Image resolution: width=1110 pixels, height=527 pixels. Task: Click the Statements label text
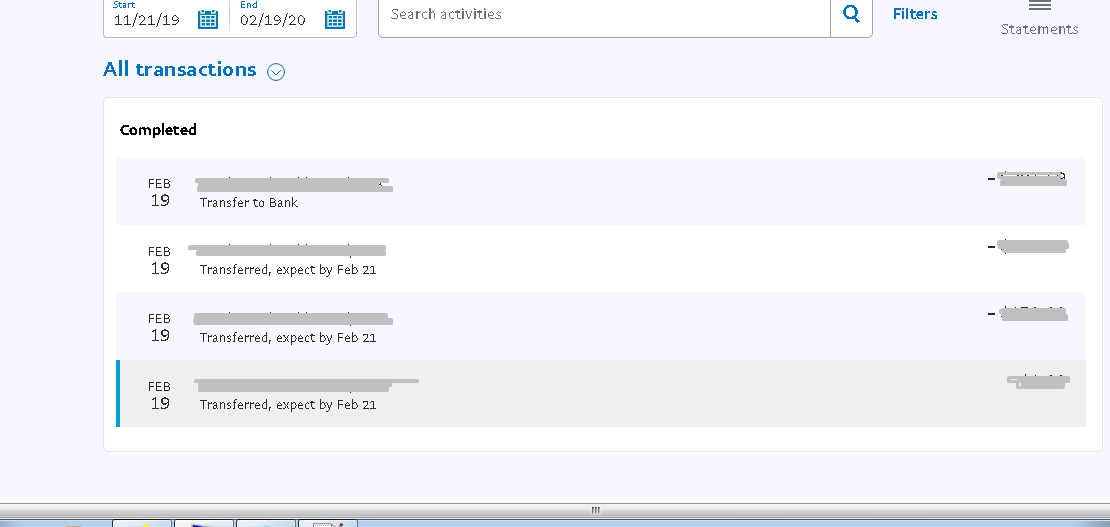click(x=1039, y=29)
